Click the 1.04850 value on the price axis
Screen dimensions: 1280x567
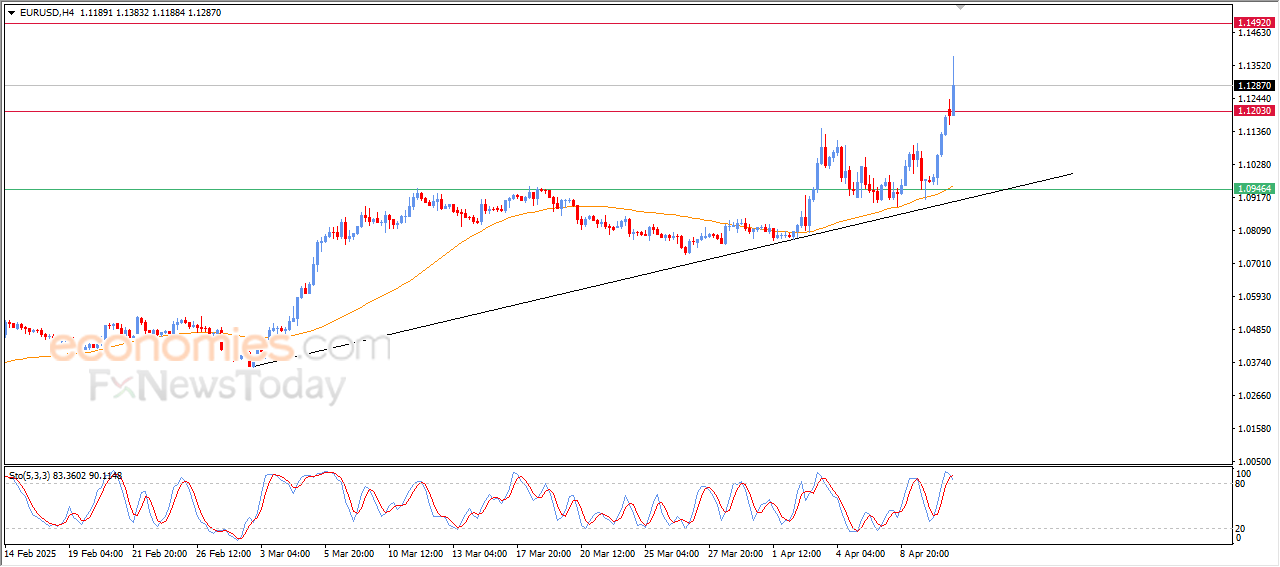(1254, 330)
